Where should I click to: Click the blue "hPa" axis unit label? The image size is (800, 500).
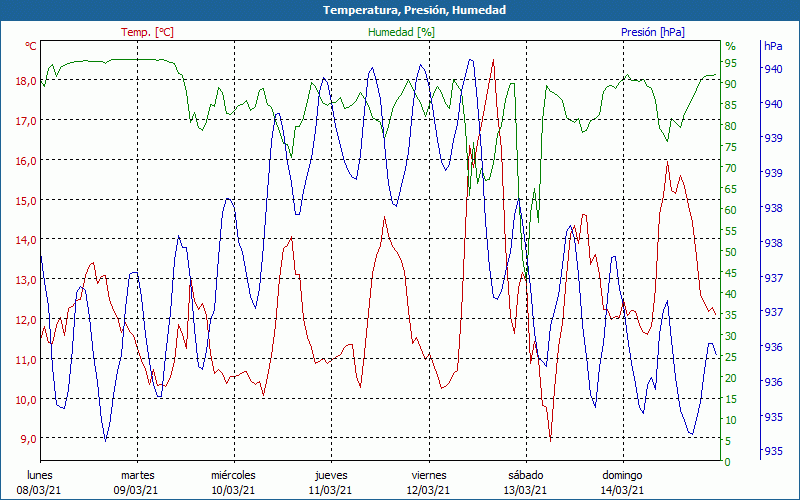pyautogui.click(x=773, y=46)
